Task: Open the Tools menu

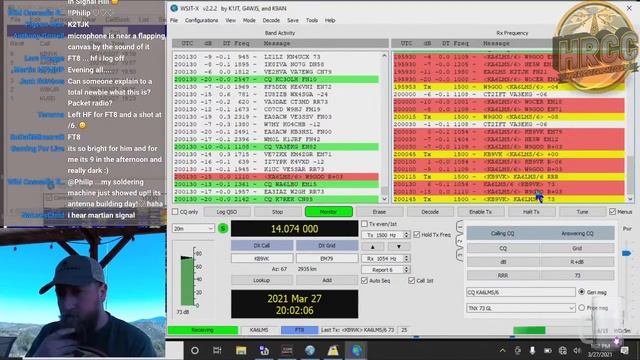Action: (x=312, y=20)
